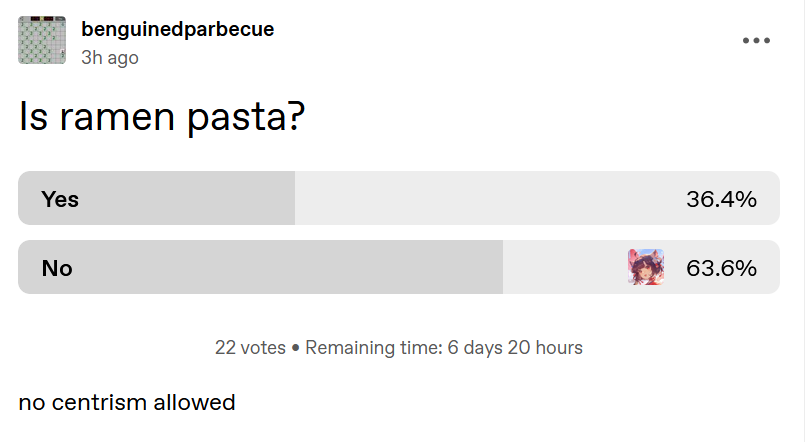Click the vertical line at the right edge
The height and width of the screenshot is (442, 810).
pos(804,221)
